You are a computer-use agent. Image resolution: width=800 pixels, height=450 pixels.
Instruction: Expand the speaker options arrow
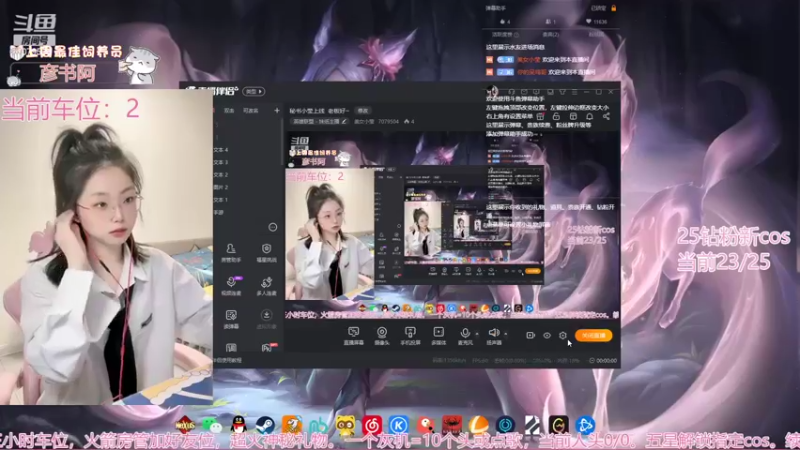pos(506,334)
